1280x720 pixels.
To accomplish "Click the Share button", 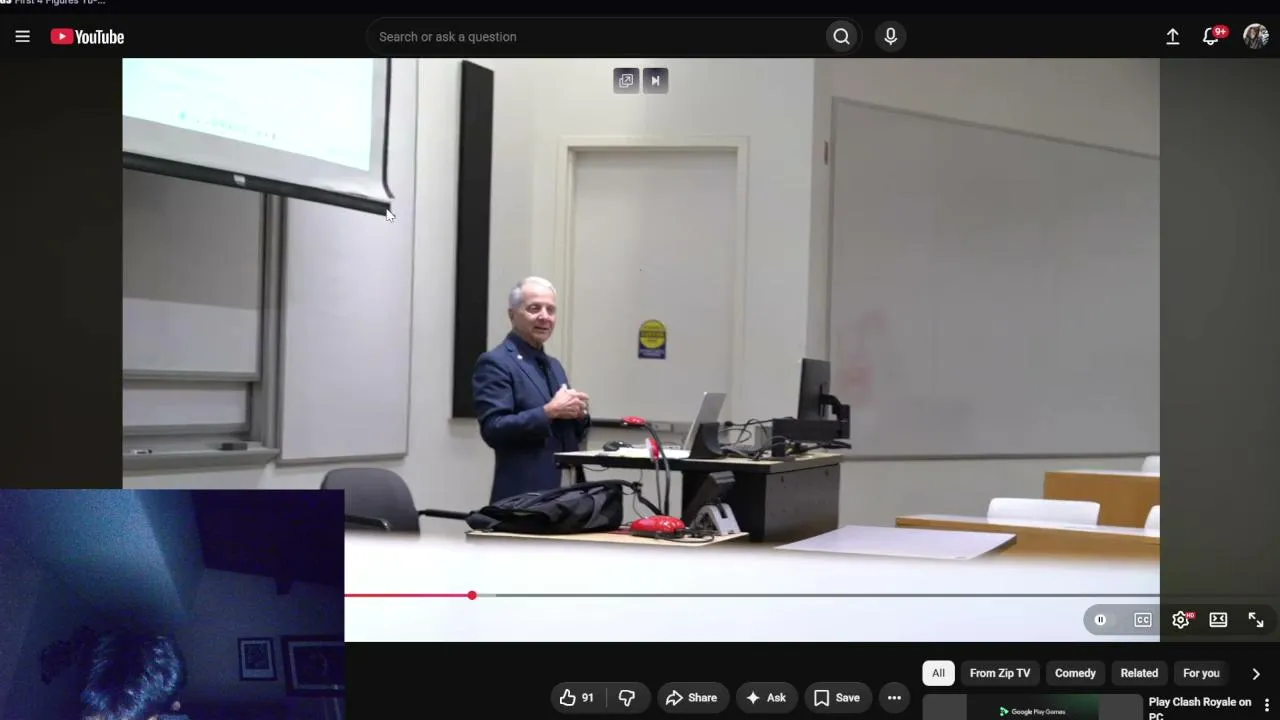I will coord(691,698).
